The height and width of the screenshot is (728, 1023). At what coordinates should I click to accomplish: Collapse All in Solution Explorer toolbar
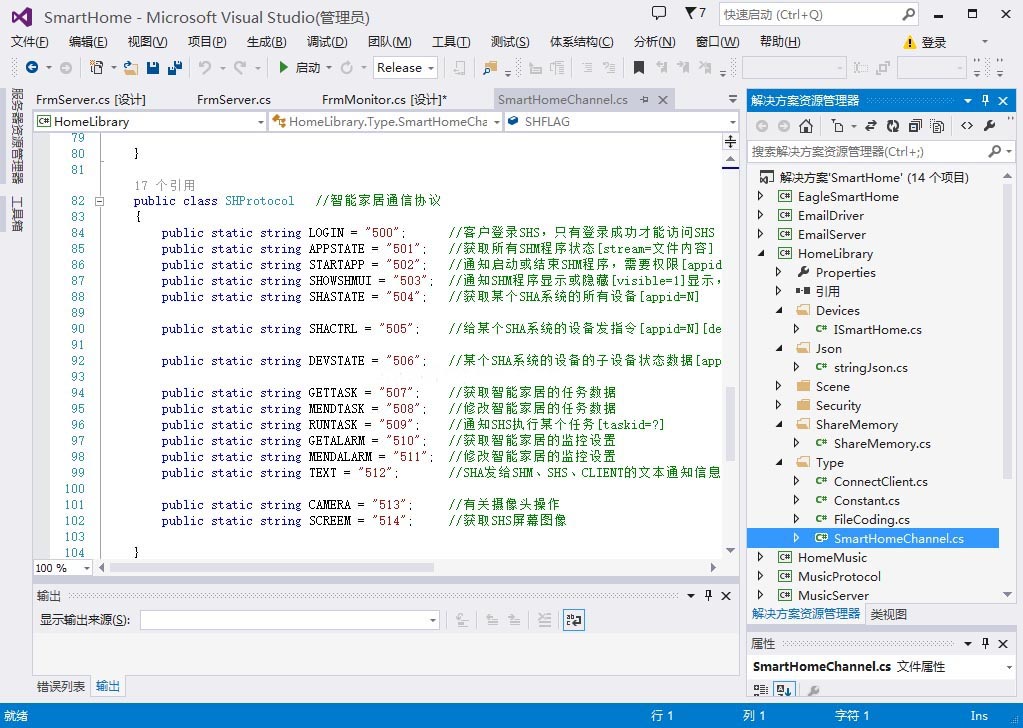915,126
